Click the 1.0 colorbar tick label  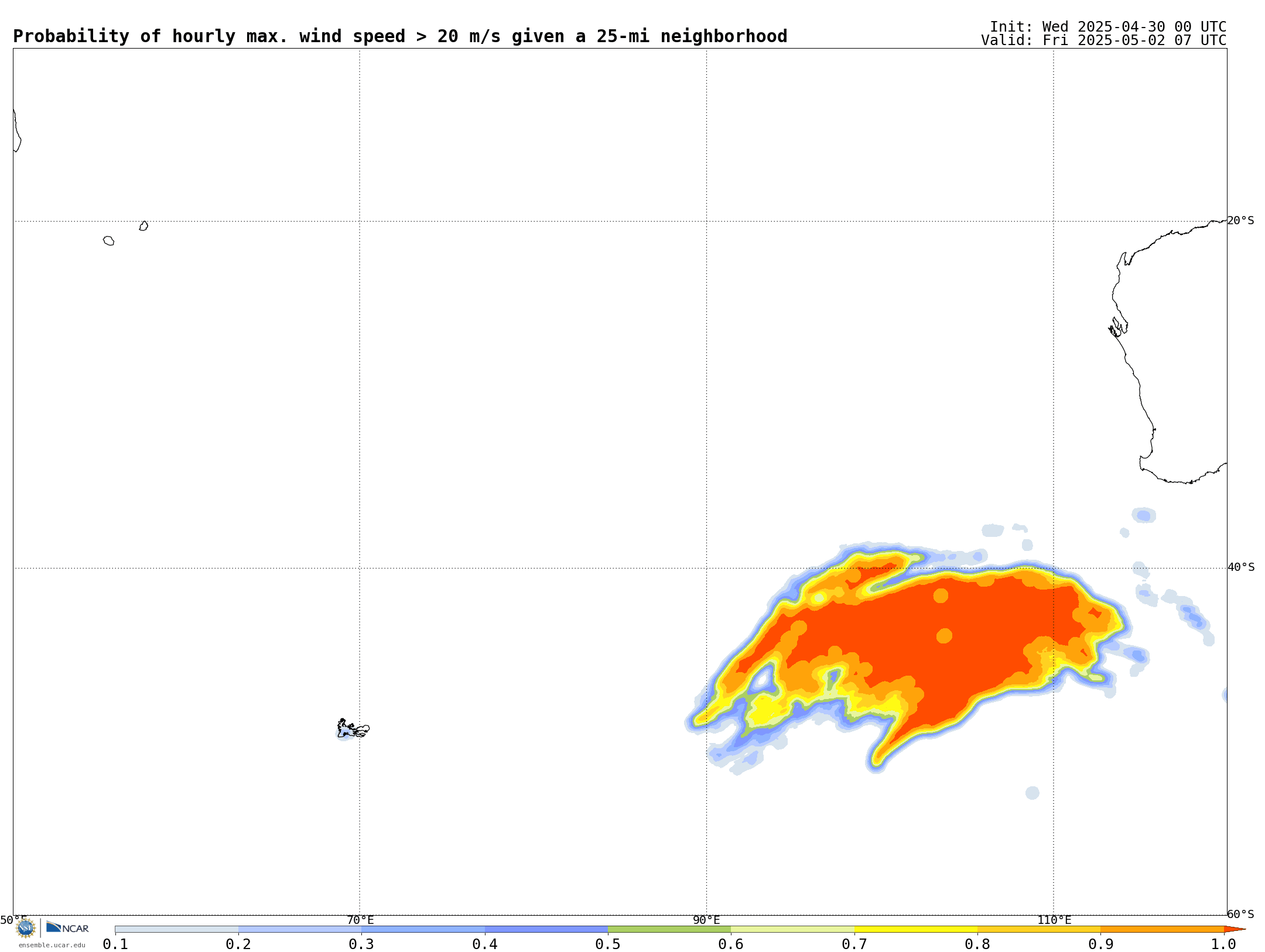[x=1223, y=944]
